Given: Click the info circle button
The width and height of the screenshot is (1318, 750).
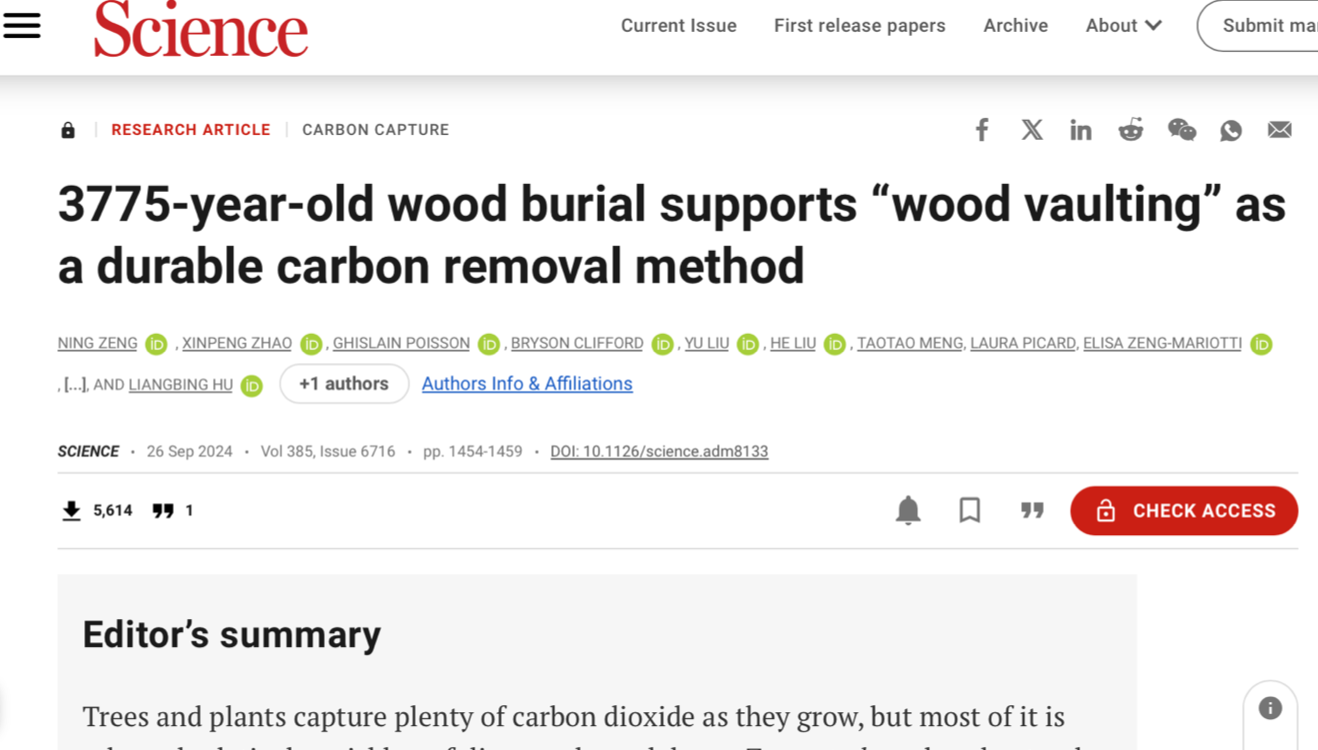Looking at the screenshot, I should tap(1270, 709).
